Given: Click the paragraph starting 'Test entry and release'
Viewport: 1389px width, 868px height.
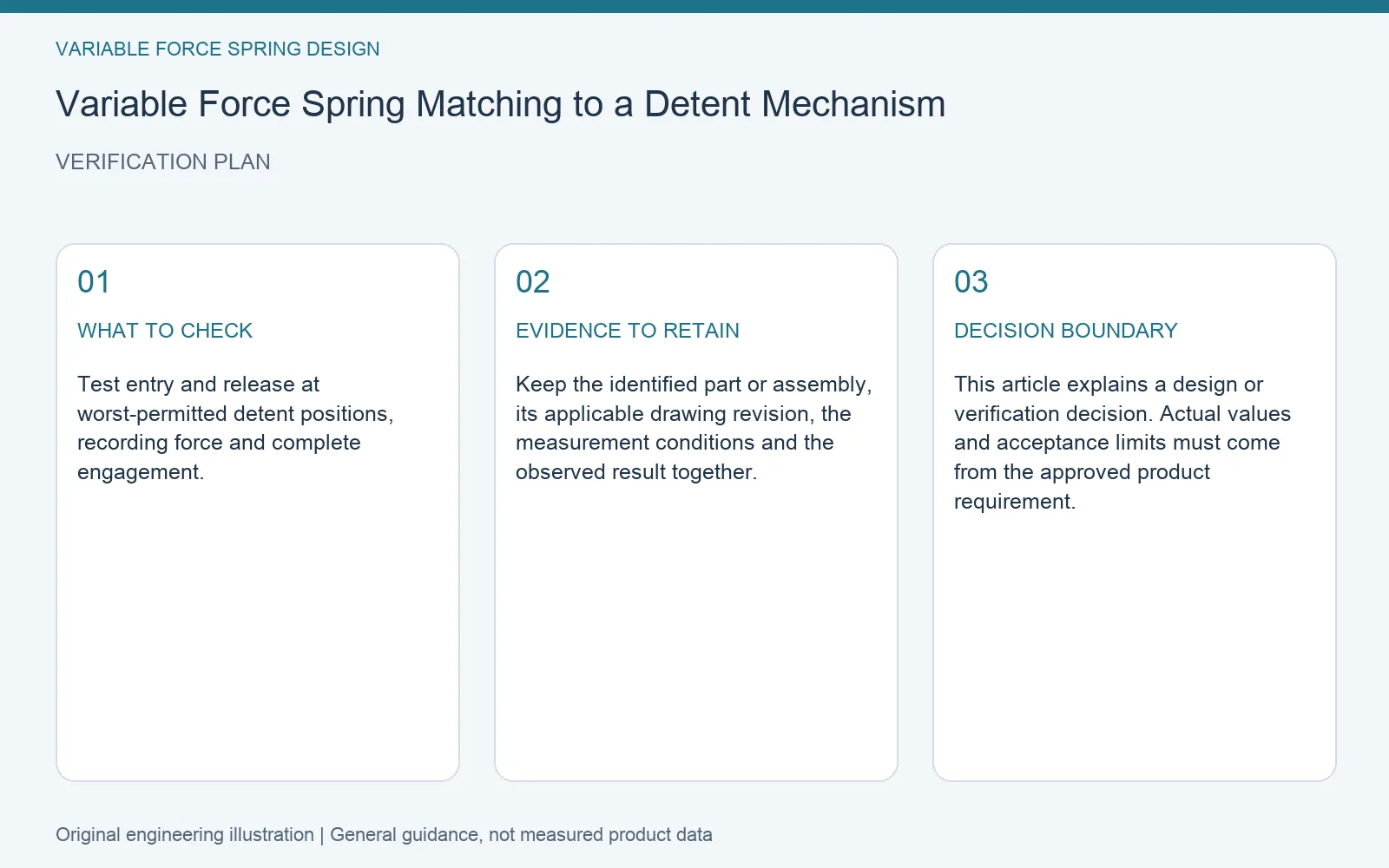Looking at the screenshot, I should click(x=235, y=428).
